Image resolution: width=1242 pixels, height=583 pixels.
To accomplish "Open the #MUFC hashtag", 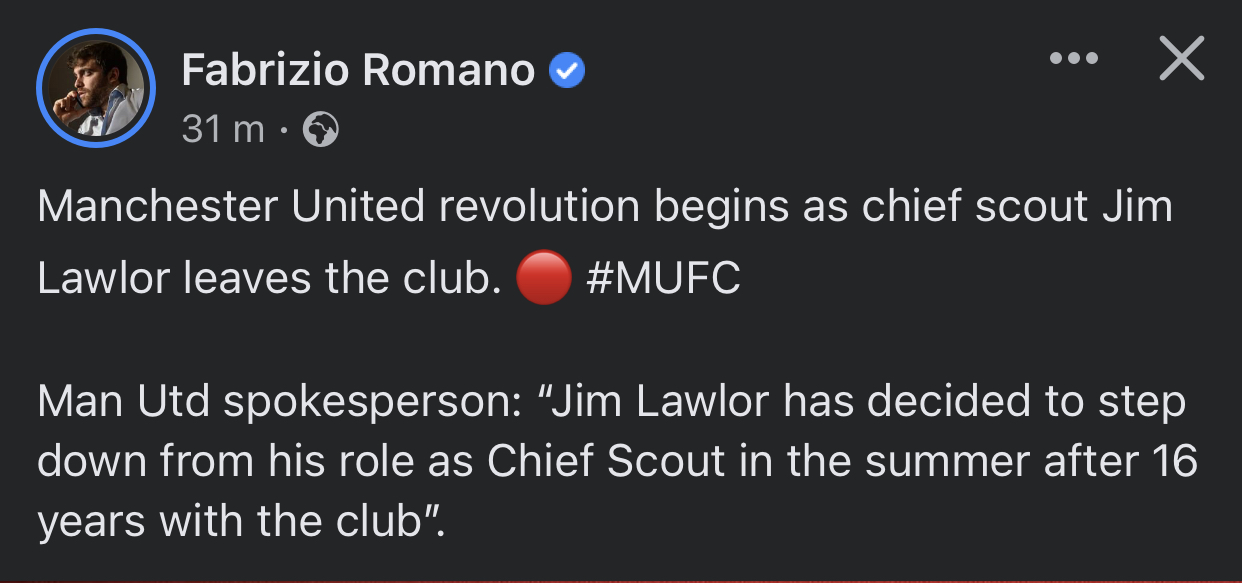I will pos(663,279).
